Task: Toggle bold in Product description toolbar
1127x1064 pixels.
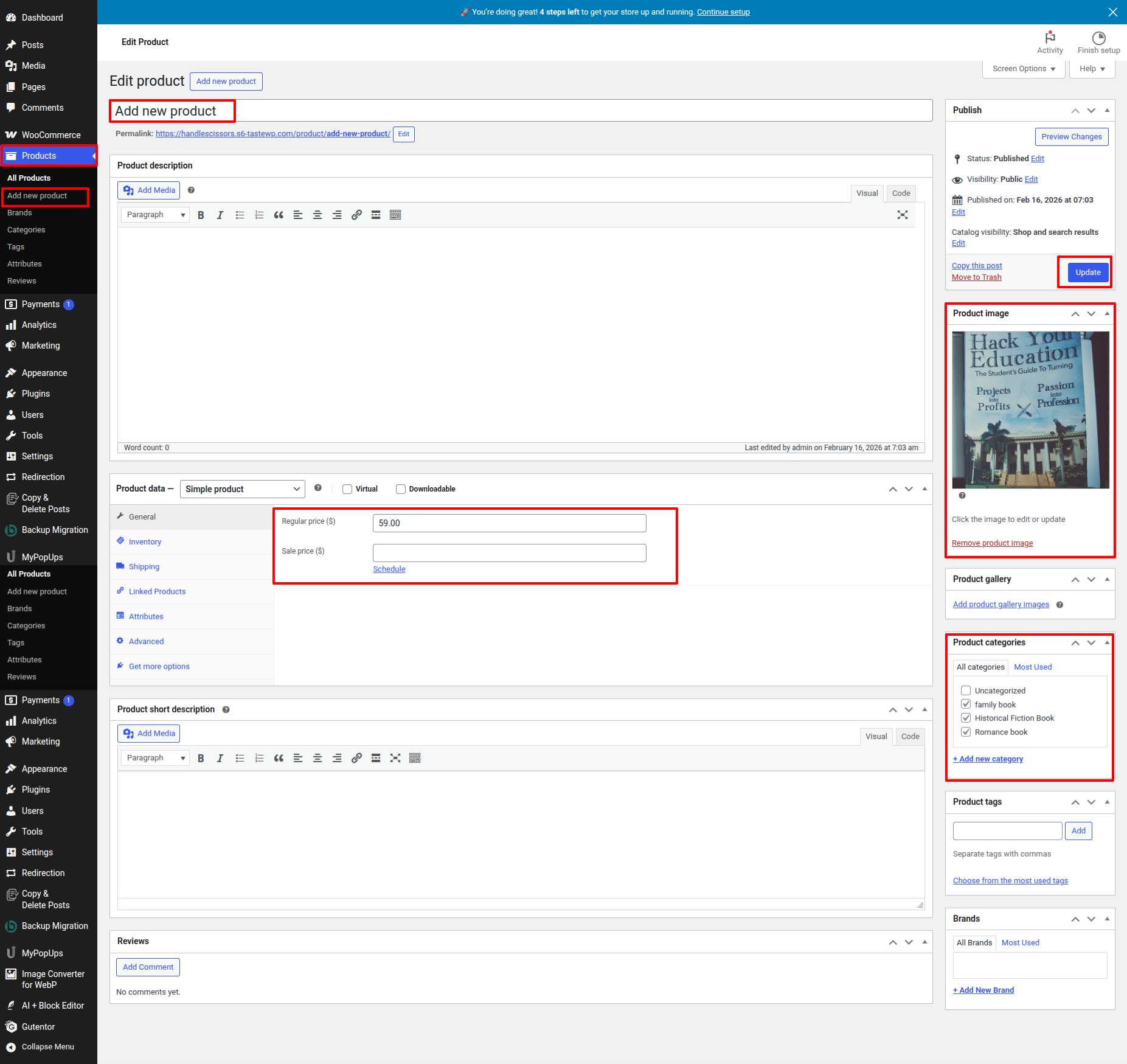Action: click(201, 215)
